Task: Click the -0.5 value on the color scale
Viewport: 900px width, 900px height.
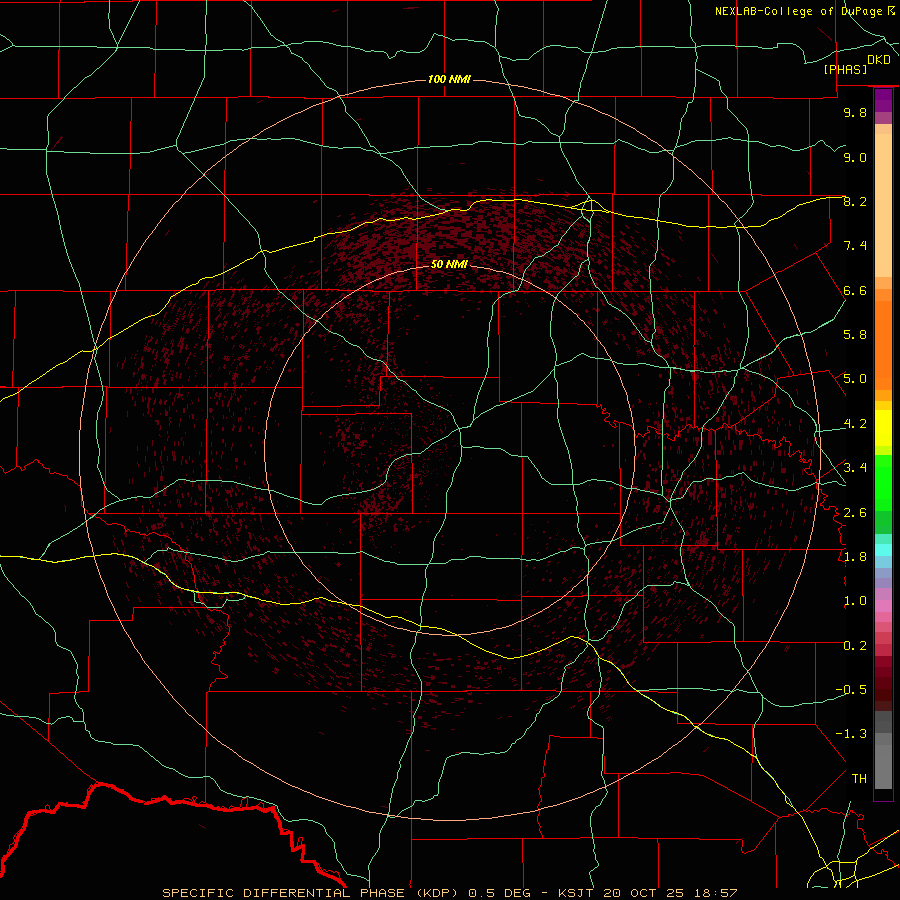Action: pyautogui.click(x=851, y=690)
